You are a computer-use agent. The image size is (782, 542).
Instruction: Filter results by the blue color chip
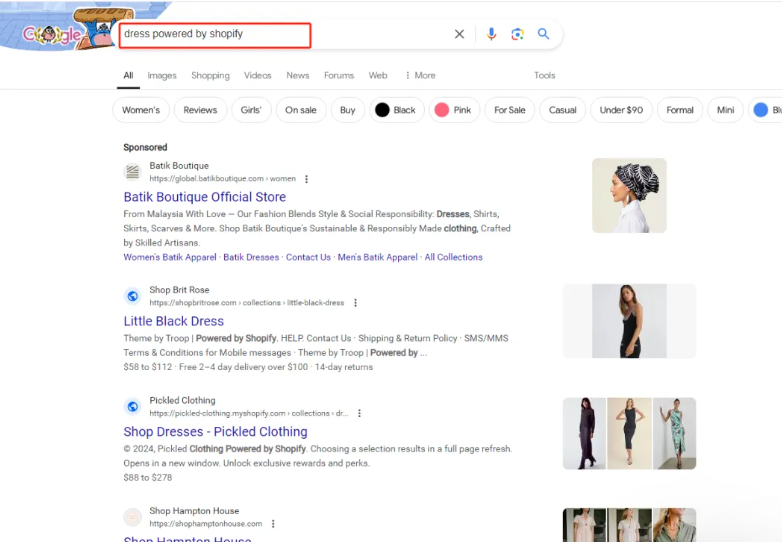[766, 110]
